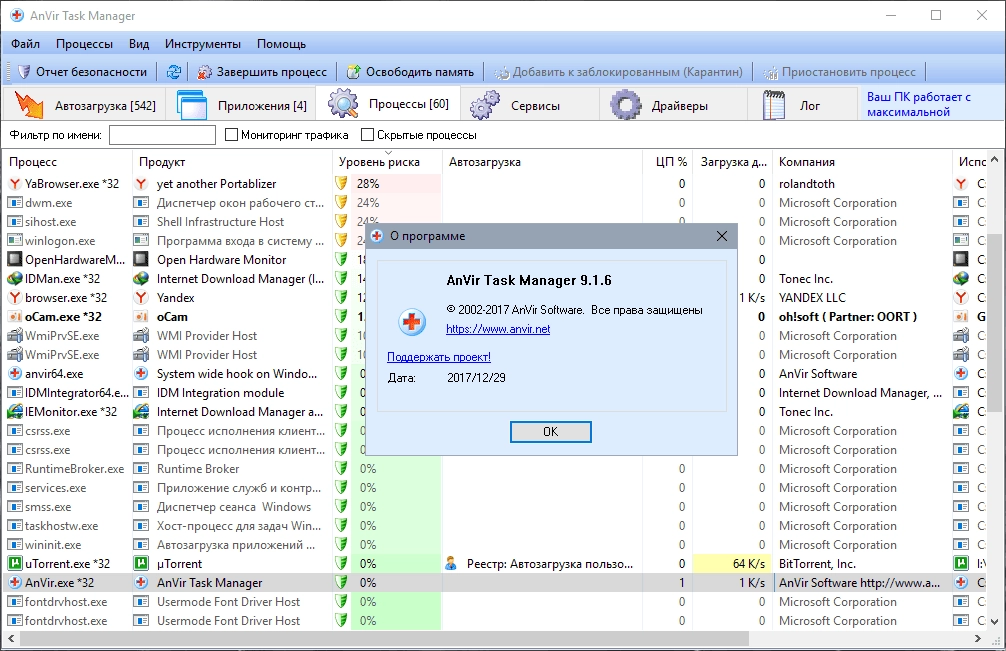
Task: Switch to the Процессы [60] tab
Action: point(388,104)
